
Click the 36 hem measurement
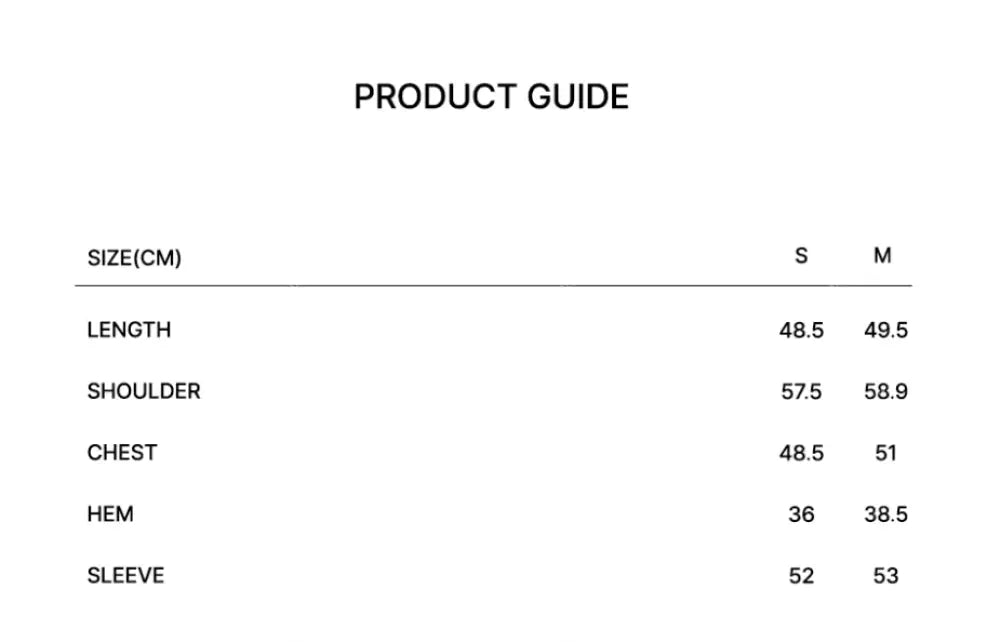point(801,515)
